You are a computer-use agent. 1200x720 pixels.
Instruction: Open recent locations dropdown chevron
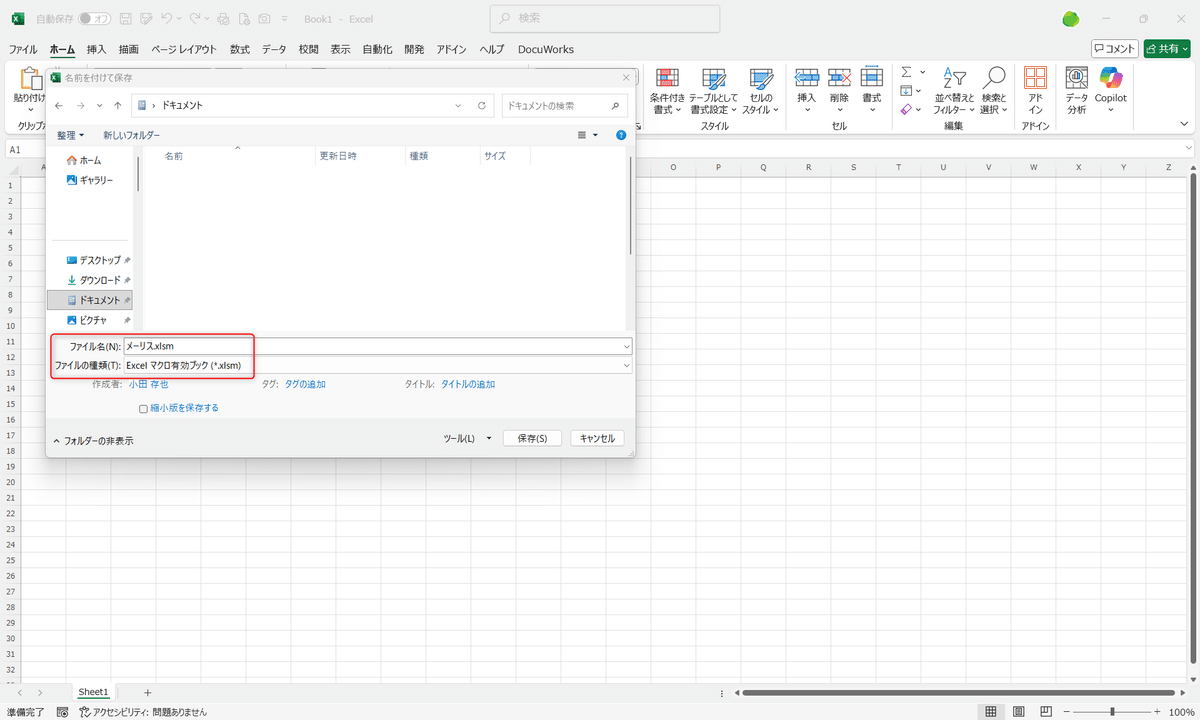coord(99,105)
